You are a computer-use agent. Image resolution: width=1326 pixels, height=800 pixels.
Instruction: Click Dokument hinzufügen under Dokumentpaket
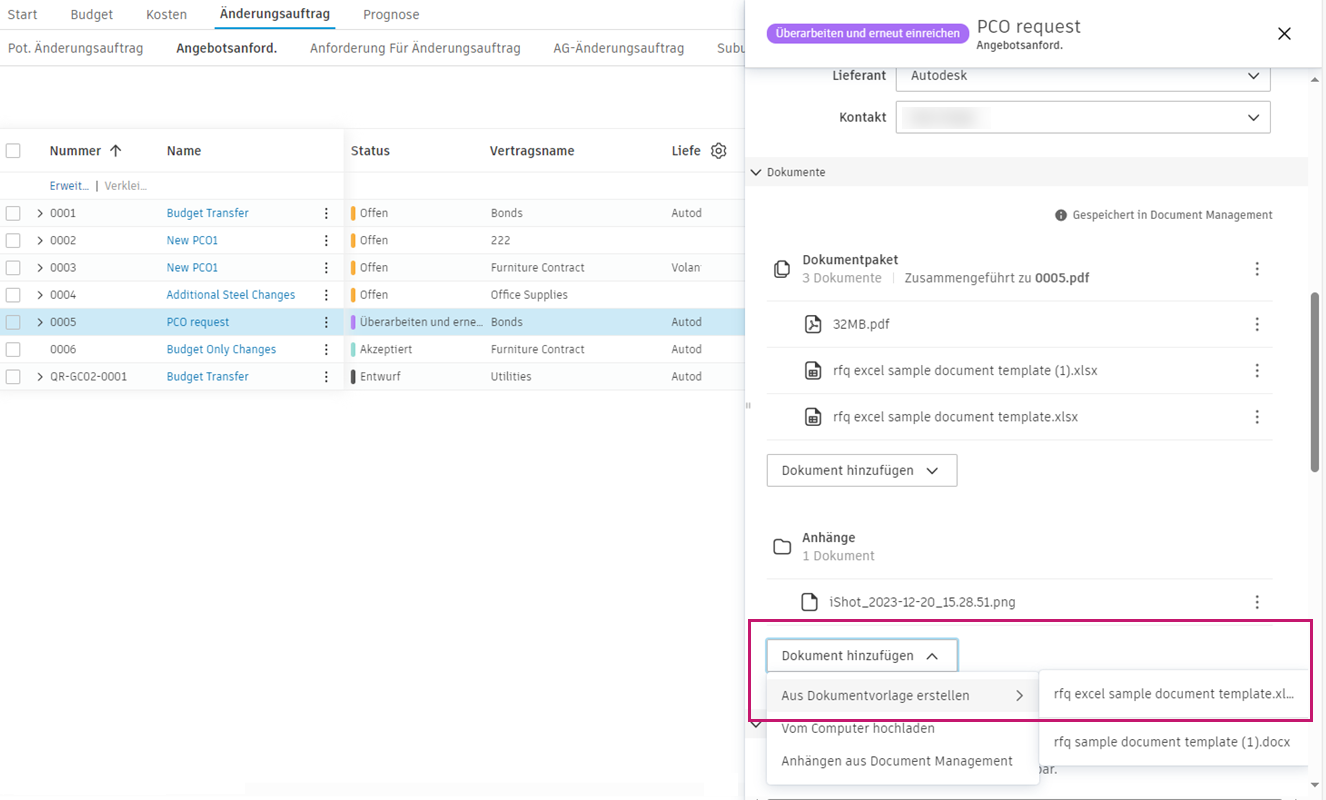point(861,470)
